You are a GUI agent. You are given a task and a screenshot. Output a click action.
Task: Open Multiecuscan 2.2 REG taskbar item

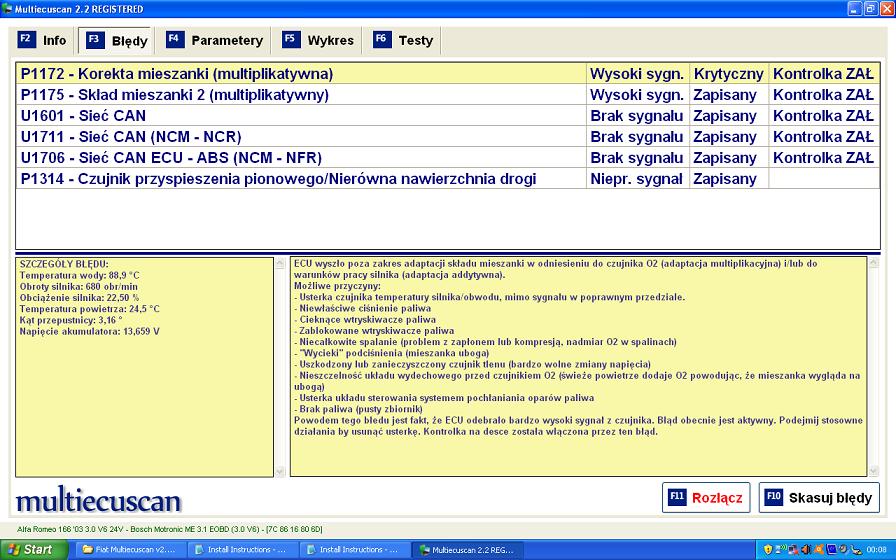click(x=466, y=550)
